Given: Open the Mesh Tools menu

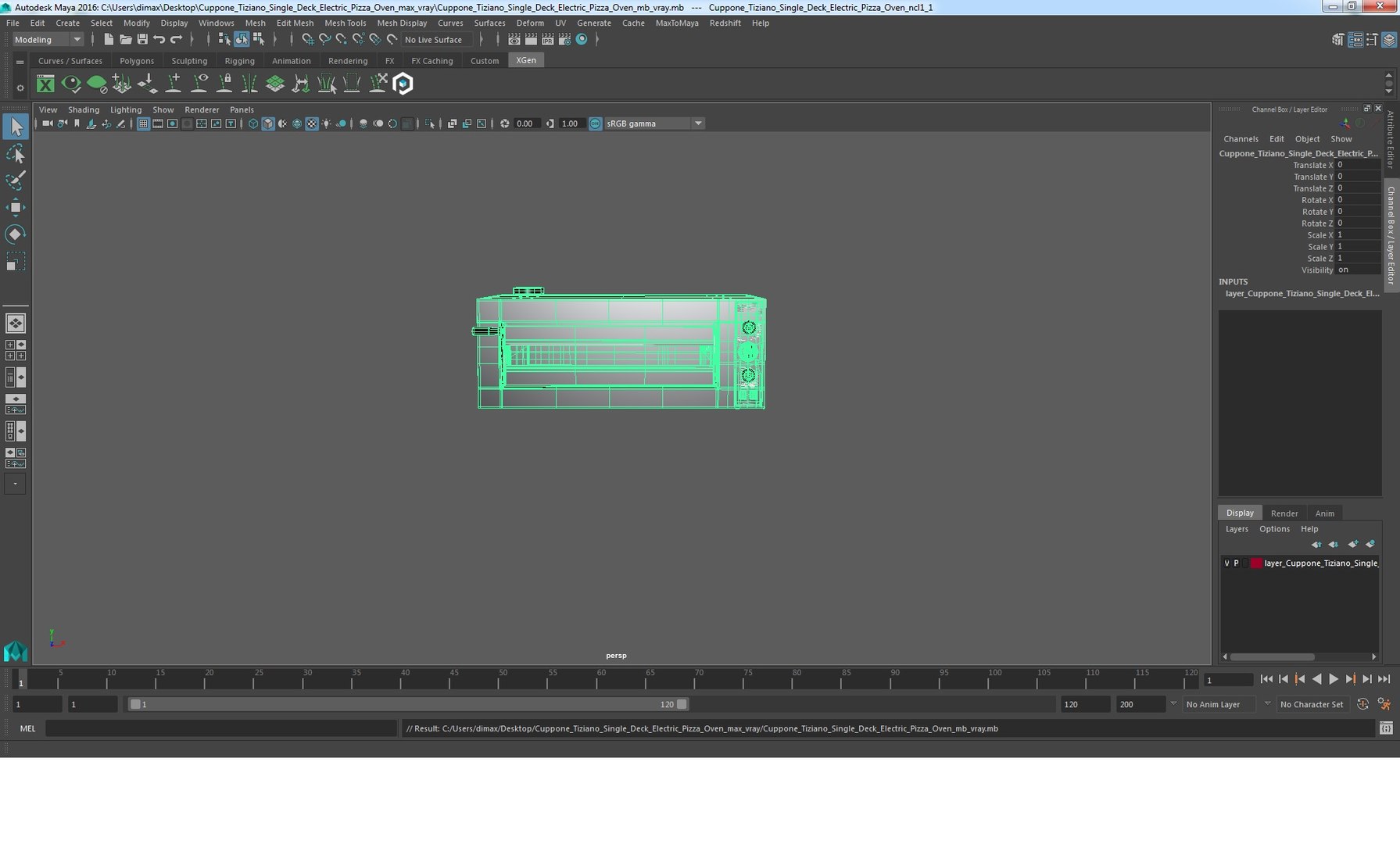Looking at the screenshot, I should click(x=345, y=23).
